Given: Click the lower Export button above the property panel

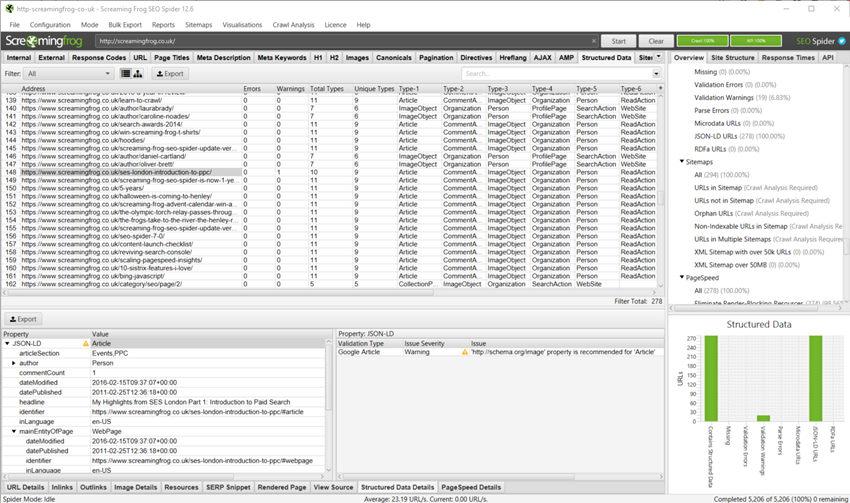Looking at the screenshot, I should click(22, 319).
